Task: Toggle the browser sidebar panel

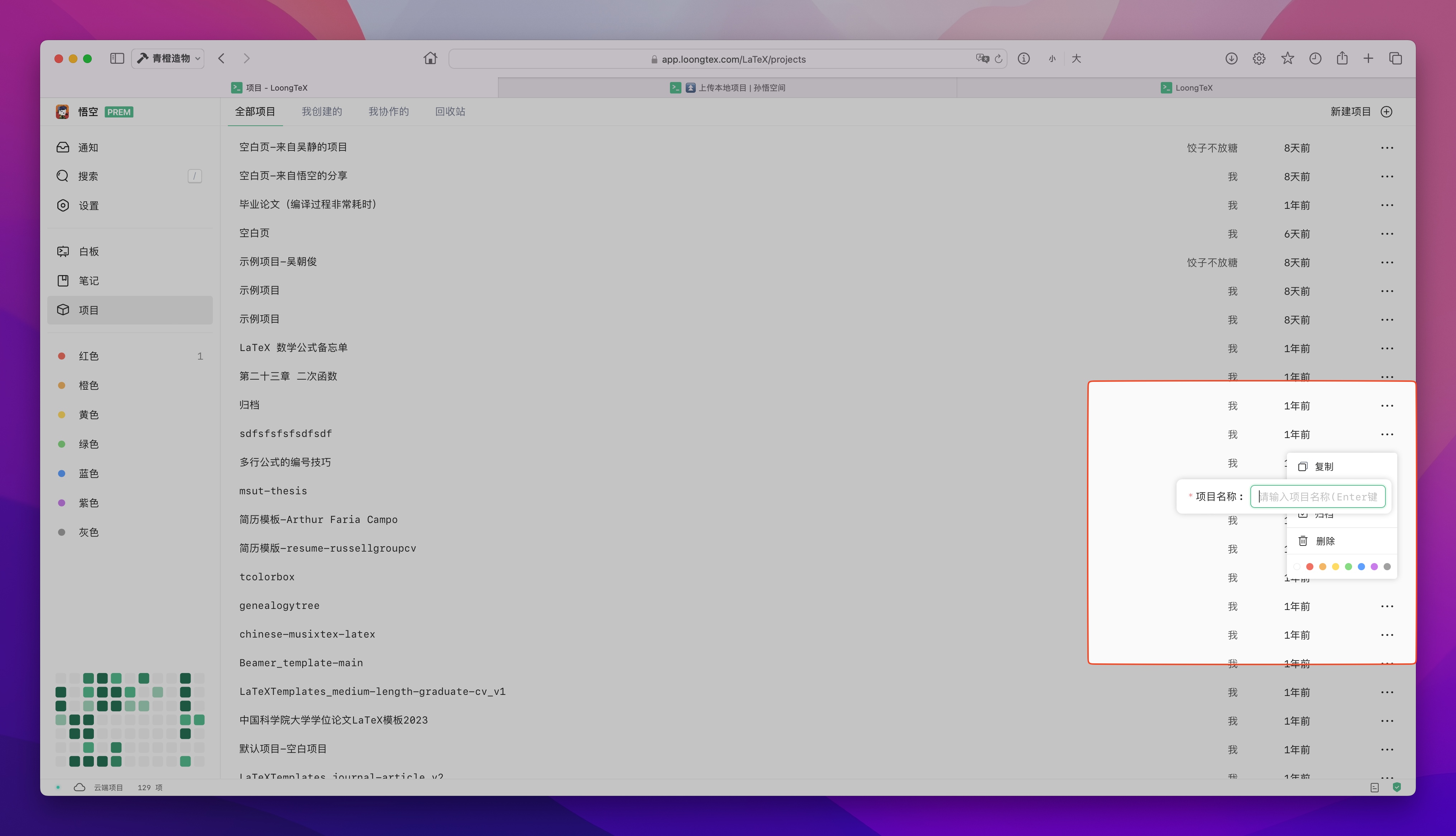Action: tap(117, 59)
